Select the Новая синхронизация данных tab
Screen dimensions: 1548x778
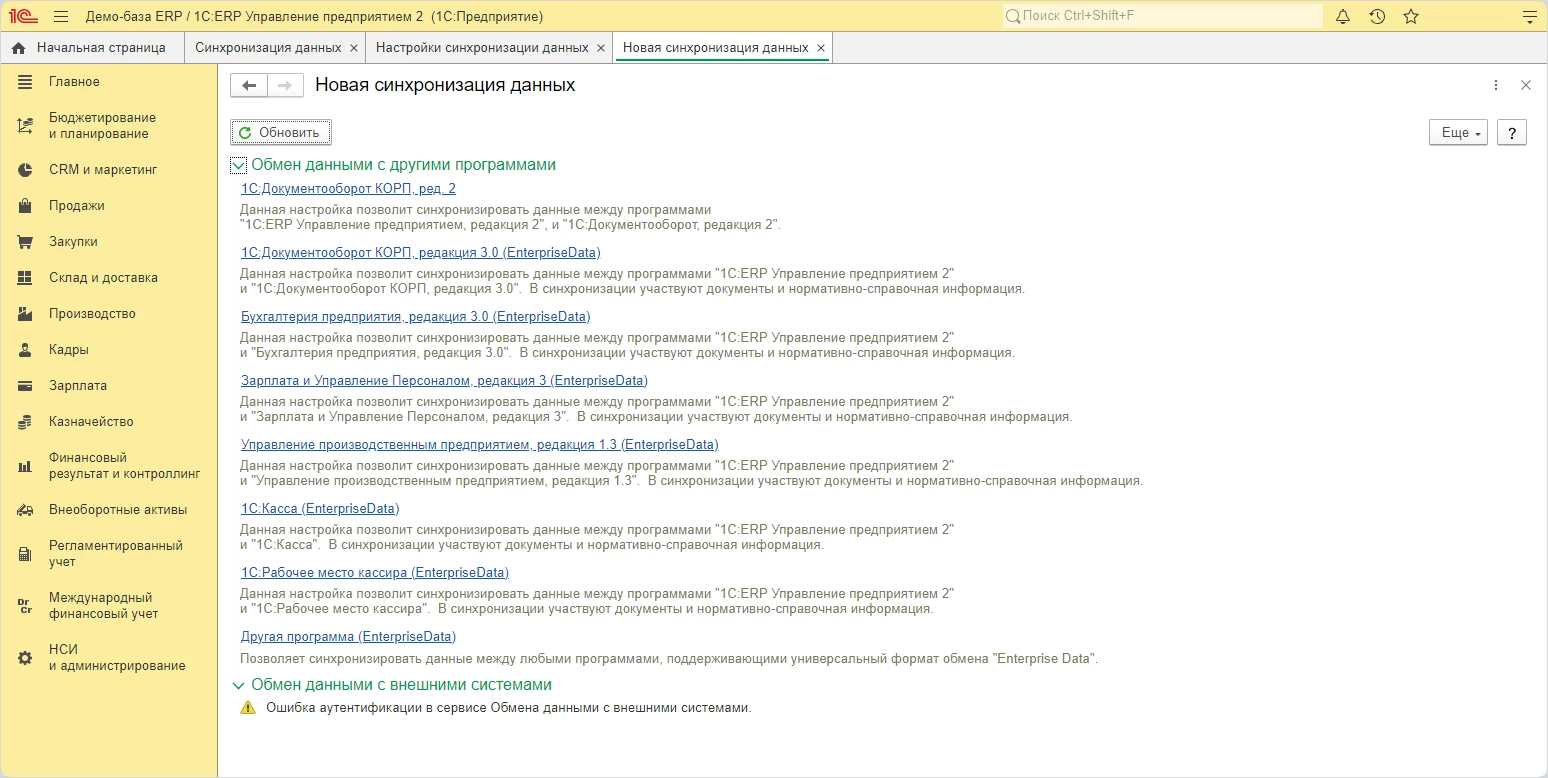pos(715,48)
